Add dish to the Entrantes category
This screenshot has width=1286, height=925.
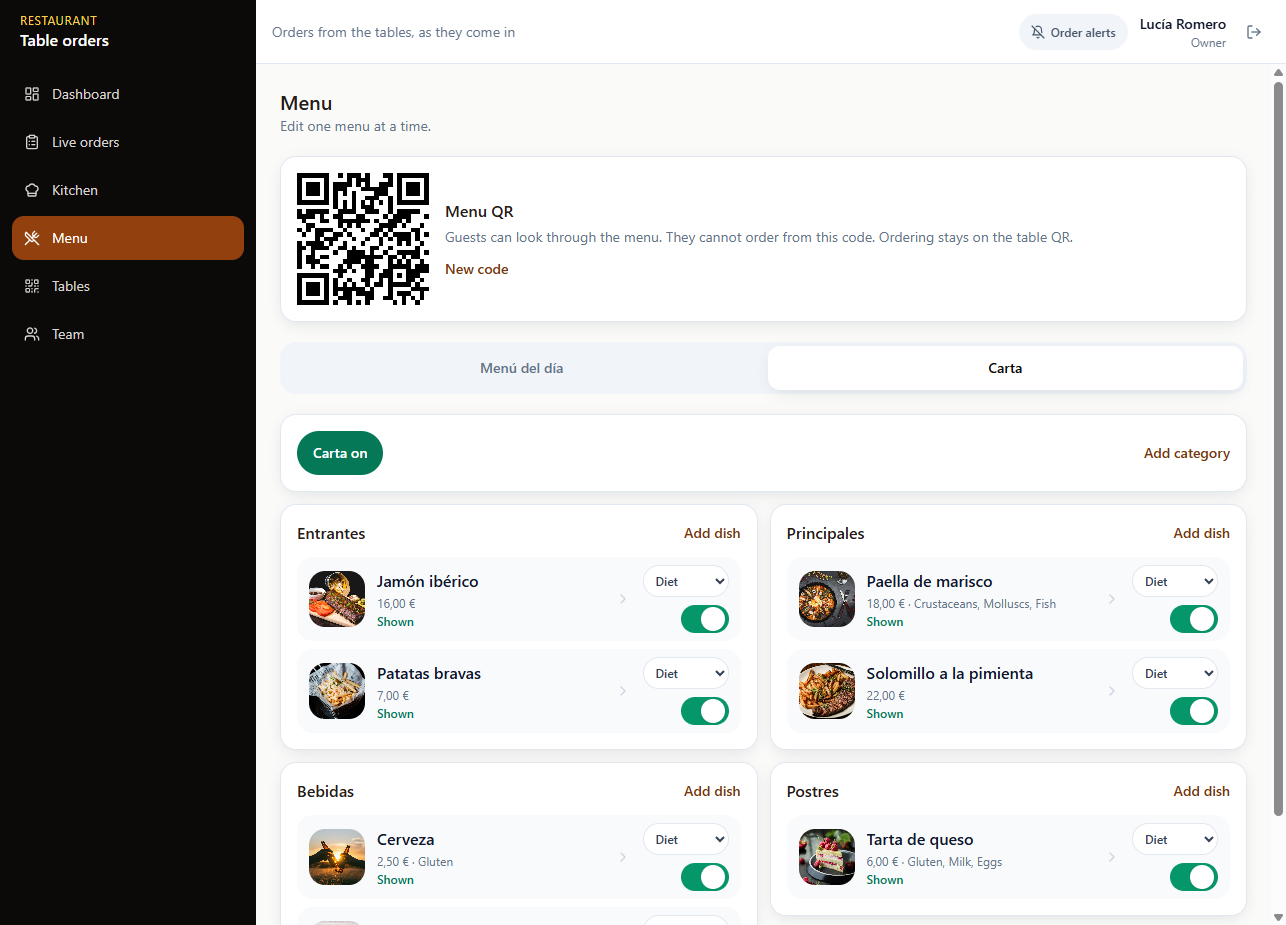[x=712, y=533]
